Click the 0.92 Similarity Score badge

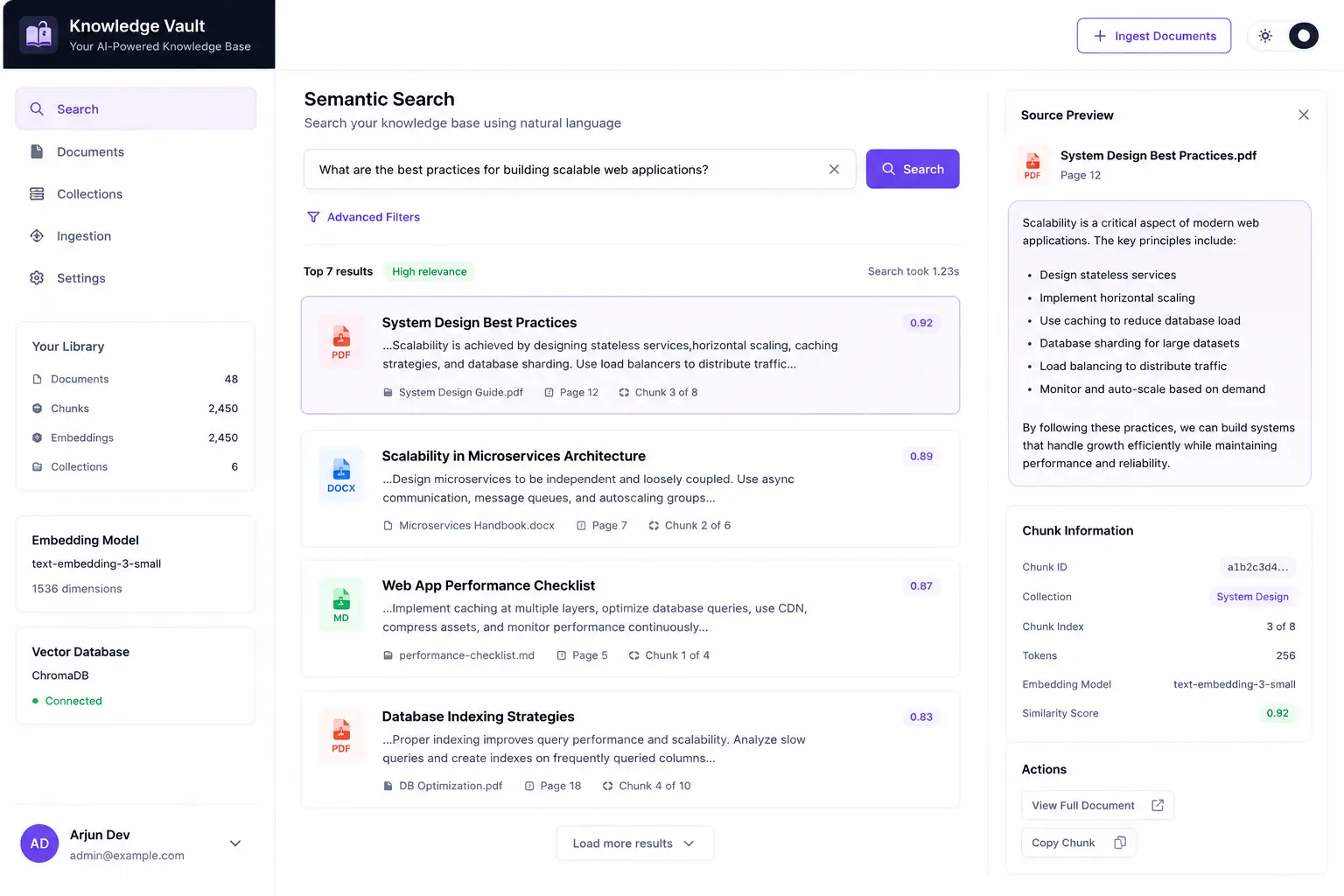(1277, 713)
